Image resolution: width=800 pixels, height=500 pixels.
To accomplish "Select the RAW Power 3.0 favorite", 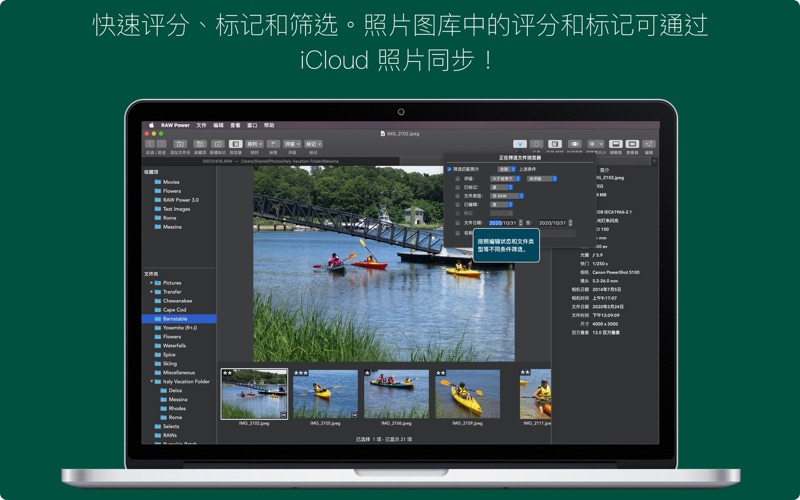I will [179, 200].
